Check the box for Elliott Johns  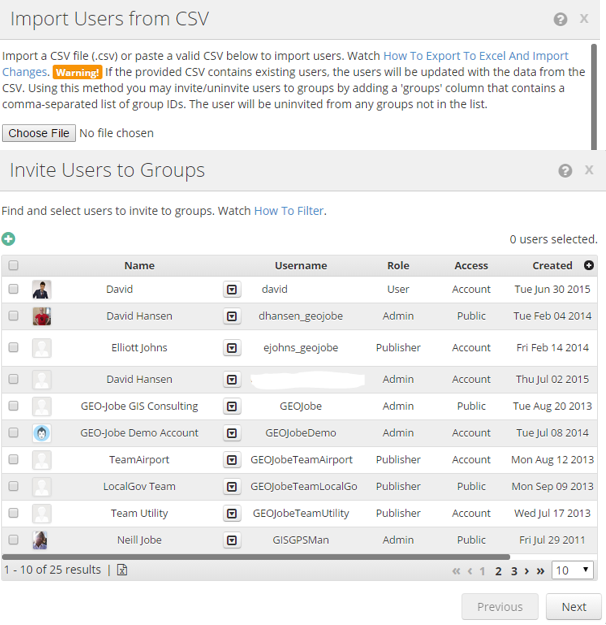tap(13, 348)
